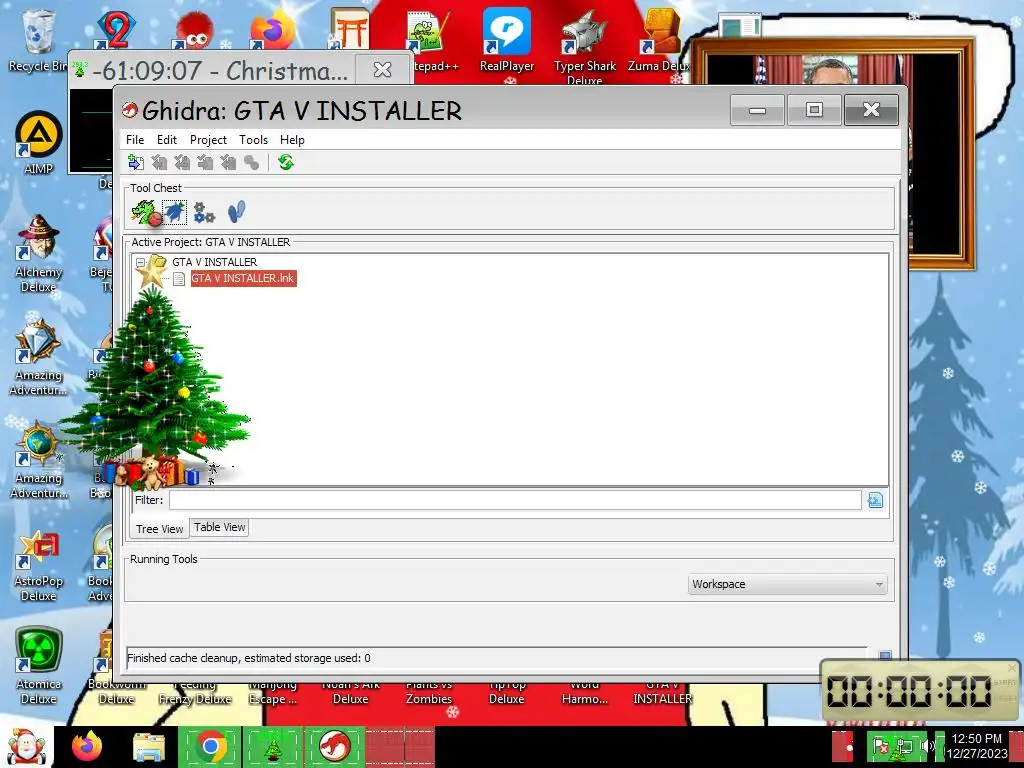Click the 'Tool Chest' panel label
1024x768 pixels.
(x=155, y=188)
